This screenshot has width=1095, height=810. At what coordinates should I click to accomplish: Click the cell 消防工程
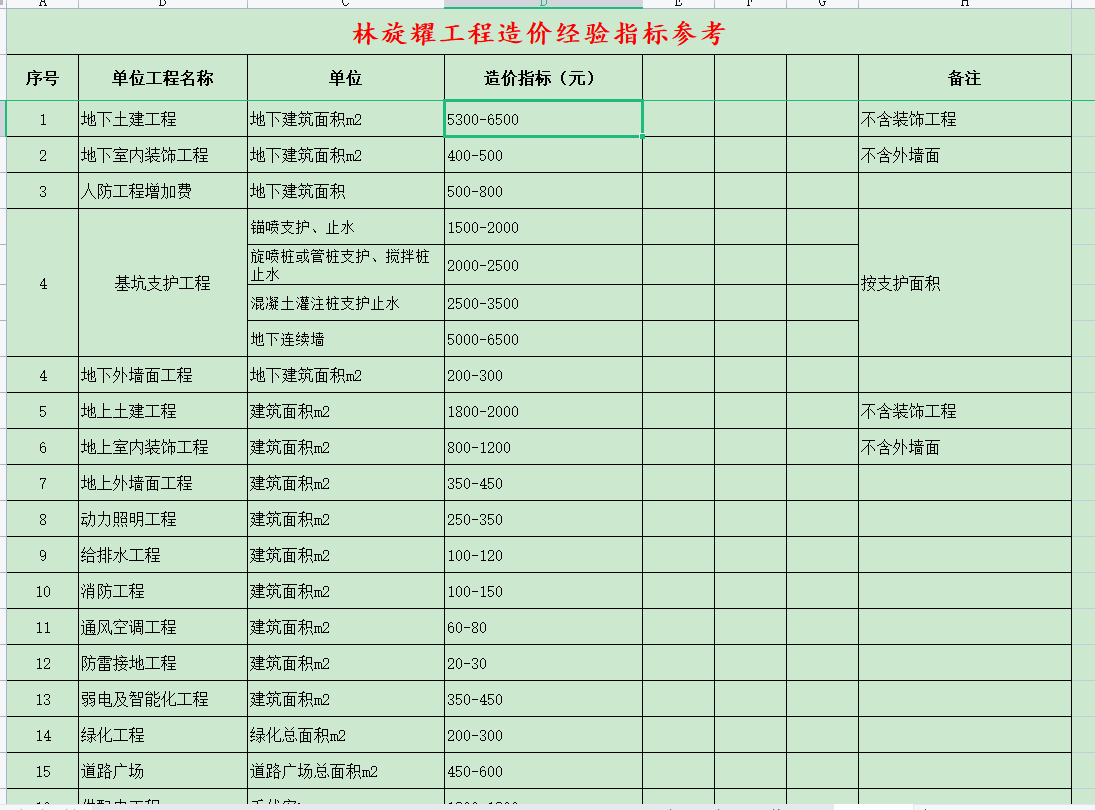tap(163, 591)
